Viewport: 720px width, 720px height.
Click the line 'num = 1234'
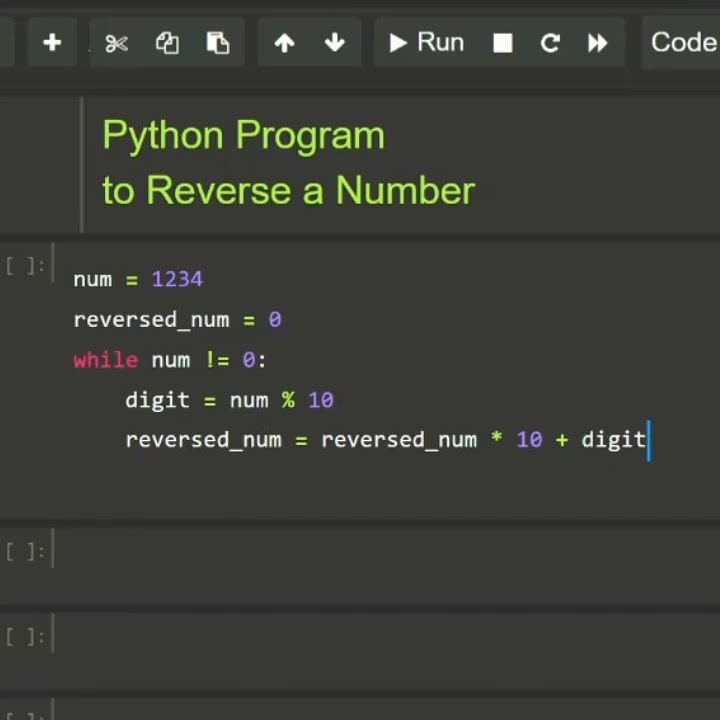coord(138,279)
